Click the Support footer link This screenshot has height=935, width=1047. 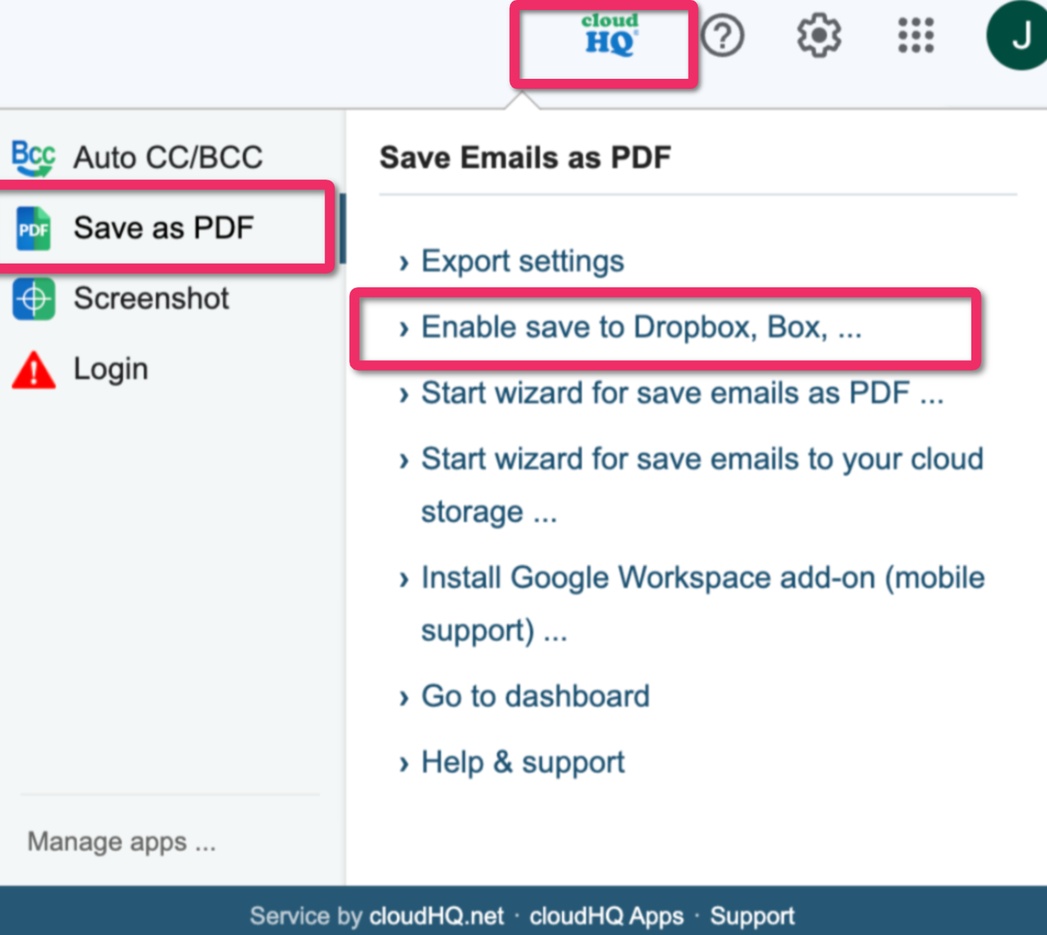pos(752,916)
